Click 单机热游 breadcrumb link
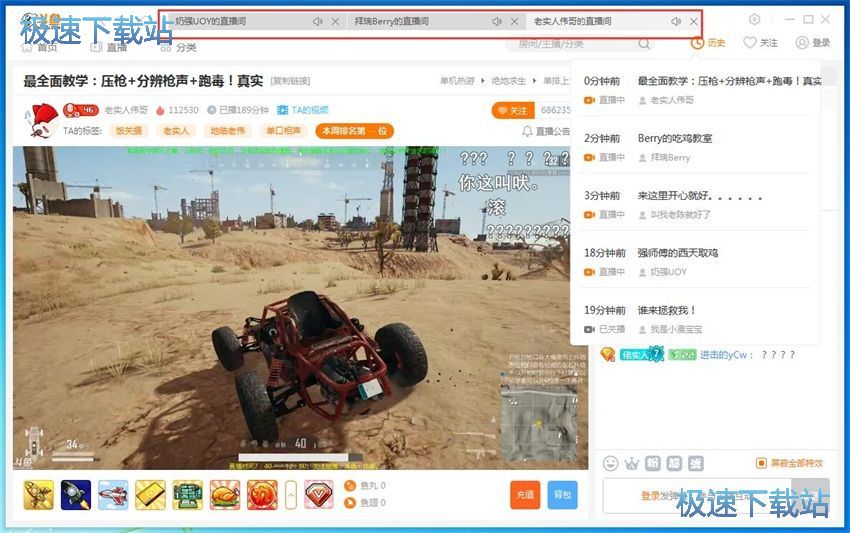850x533 pixels. pyautogui.click(x=457, y=81)
